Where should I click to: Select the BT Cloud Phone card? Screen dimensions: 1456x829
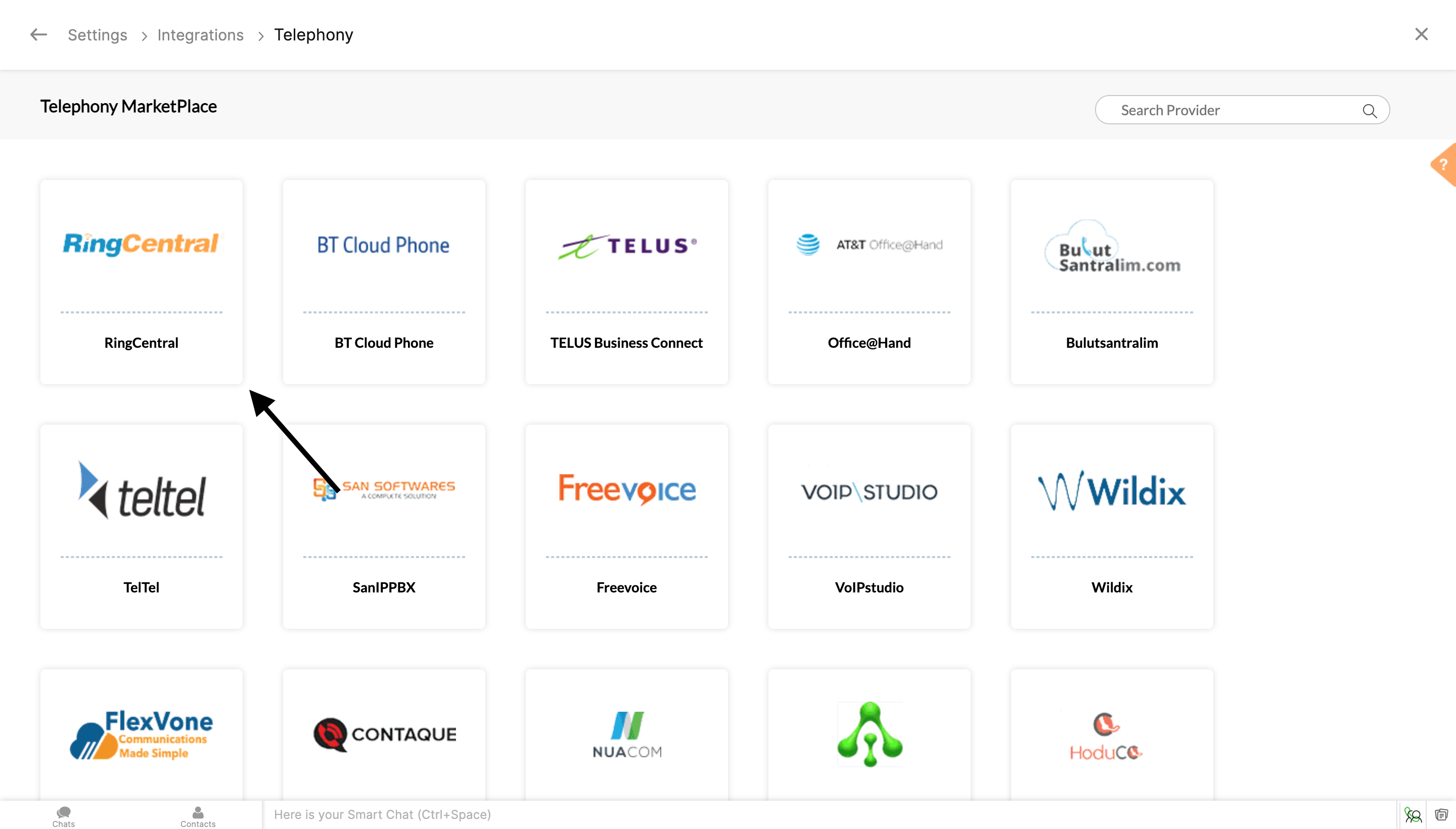point(384,282)
